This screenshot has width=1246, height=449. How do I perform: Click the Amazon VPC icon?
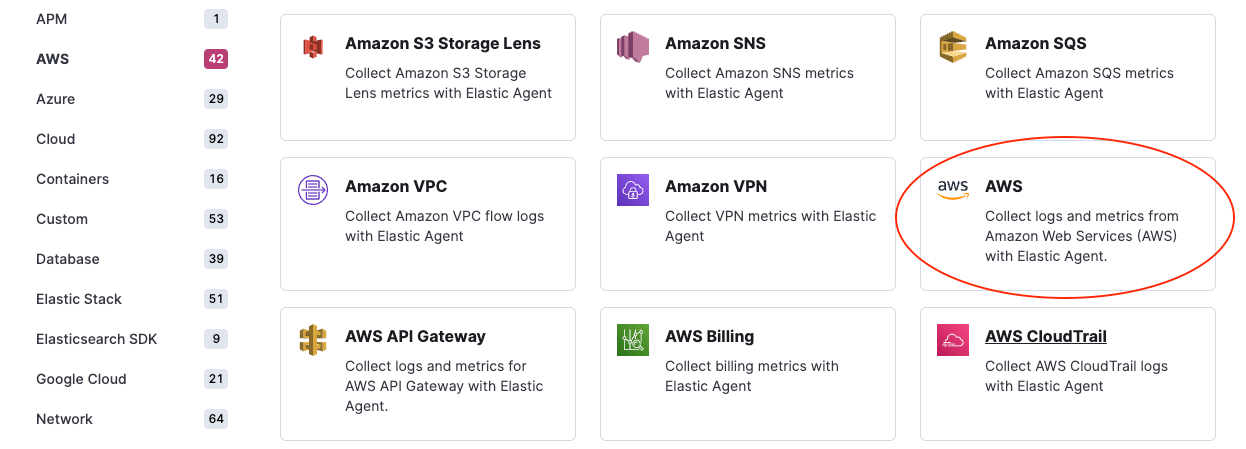[313, 189]
